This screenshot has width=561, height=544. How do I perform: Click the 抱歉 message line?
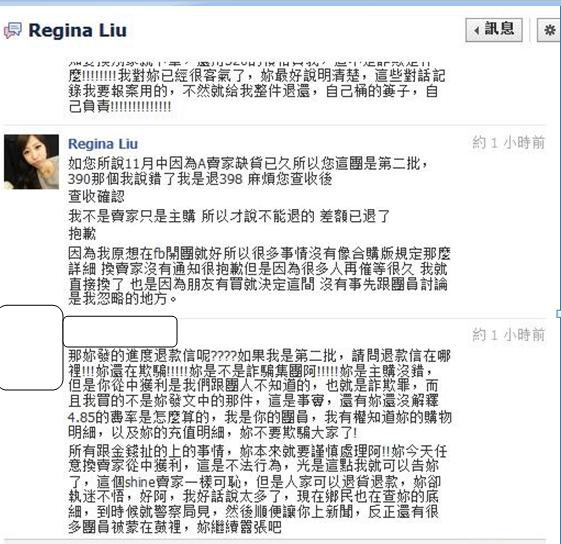(82, 234)
